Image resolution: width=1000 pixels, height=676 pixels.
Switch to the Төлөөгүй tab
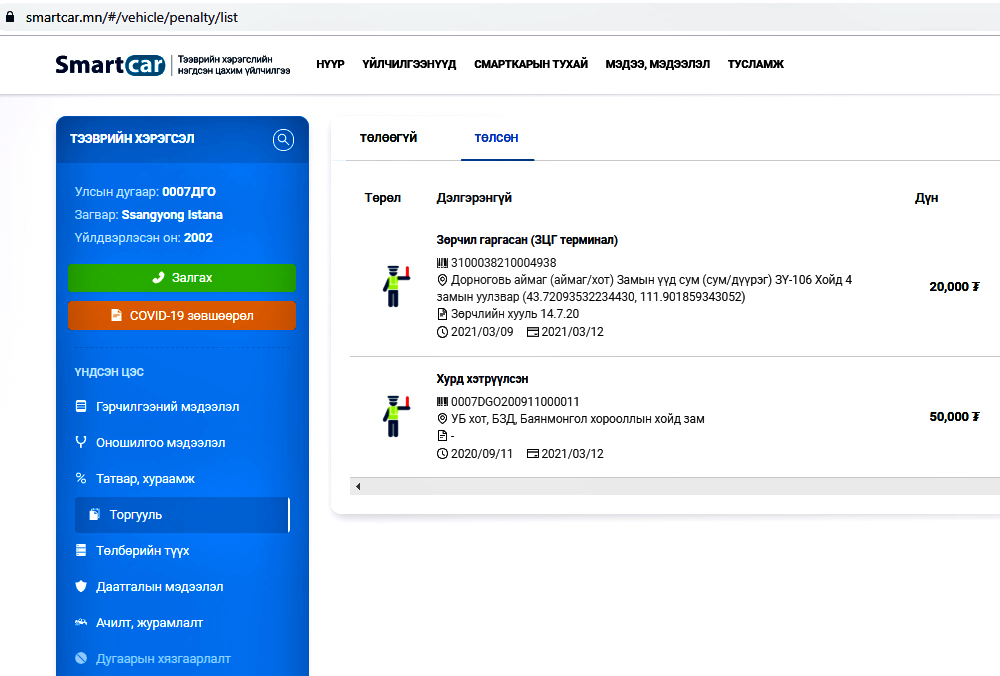tap(388, 138)
